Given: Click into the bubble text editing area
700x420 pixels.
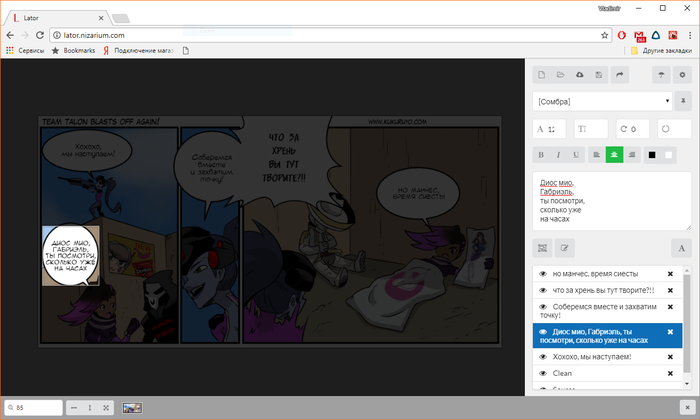Looking at the screenshot, I should pos(612,201).
